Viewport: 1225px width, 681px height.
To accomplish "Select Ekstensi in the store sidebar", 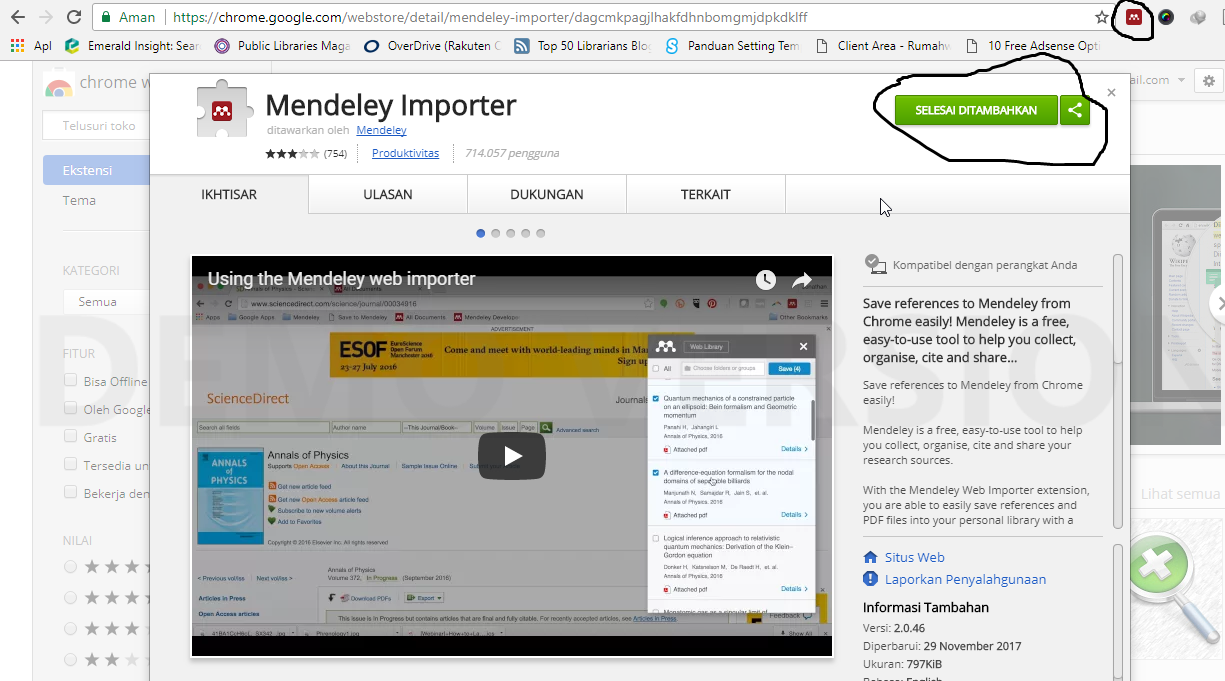I will coord(96,170).
